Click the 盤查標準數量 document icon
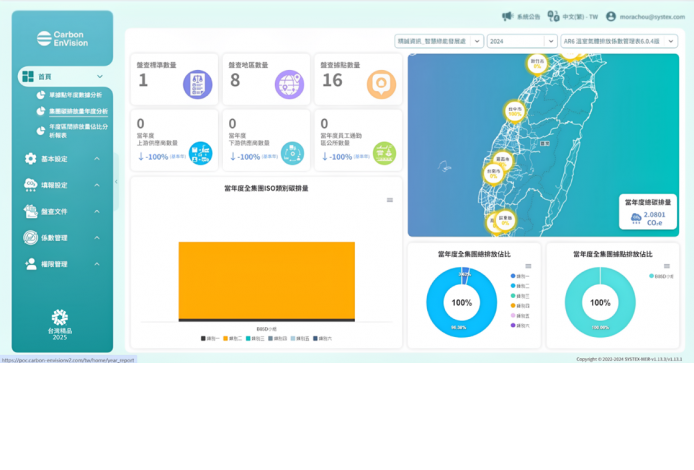 [197, 84]
